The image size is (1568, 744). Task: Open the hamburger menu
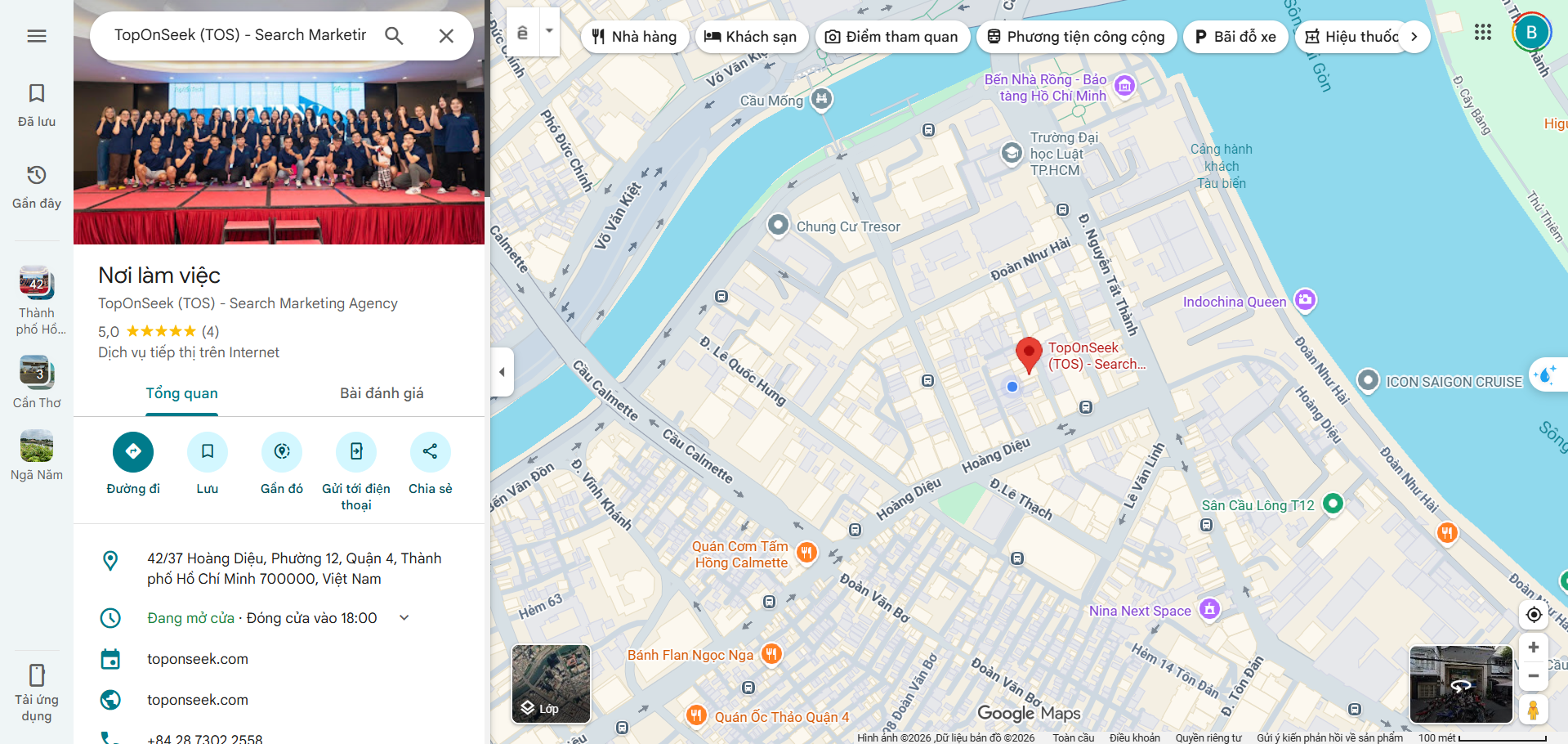35,35
